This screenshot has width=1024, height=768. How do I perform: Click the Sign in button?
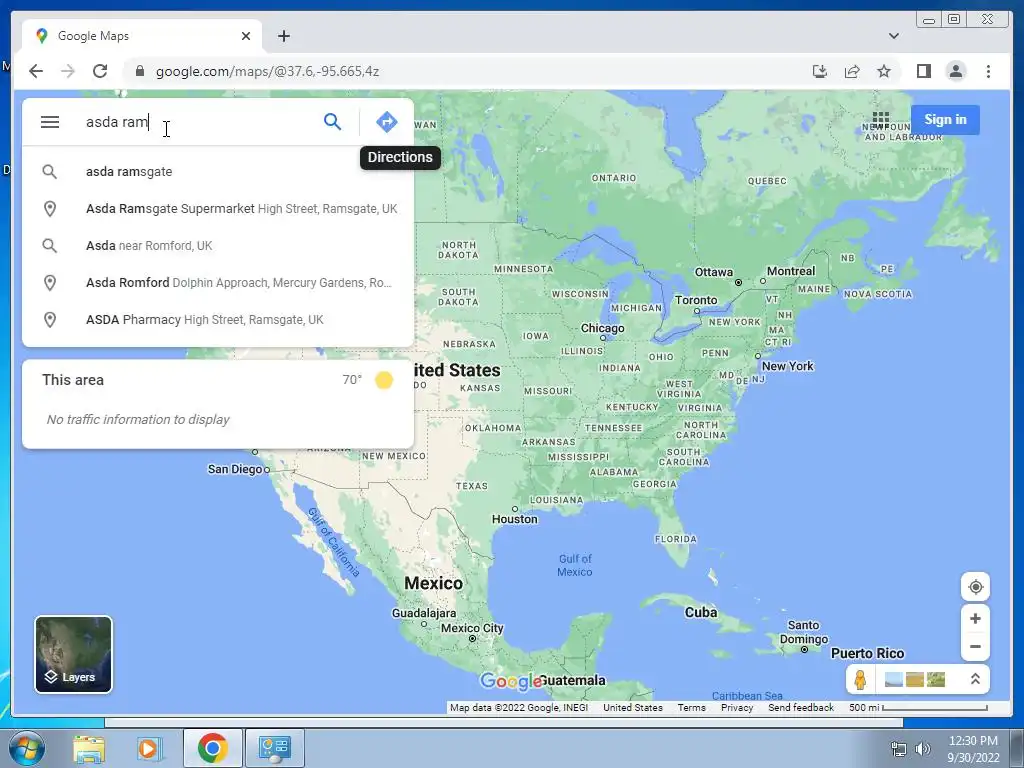(945, 120)
